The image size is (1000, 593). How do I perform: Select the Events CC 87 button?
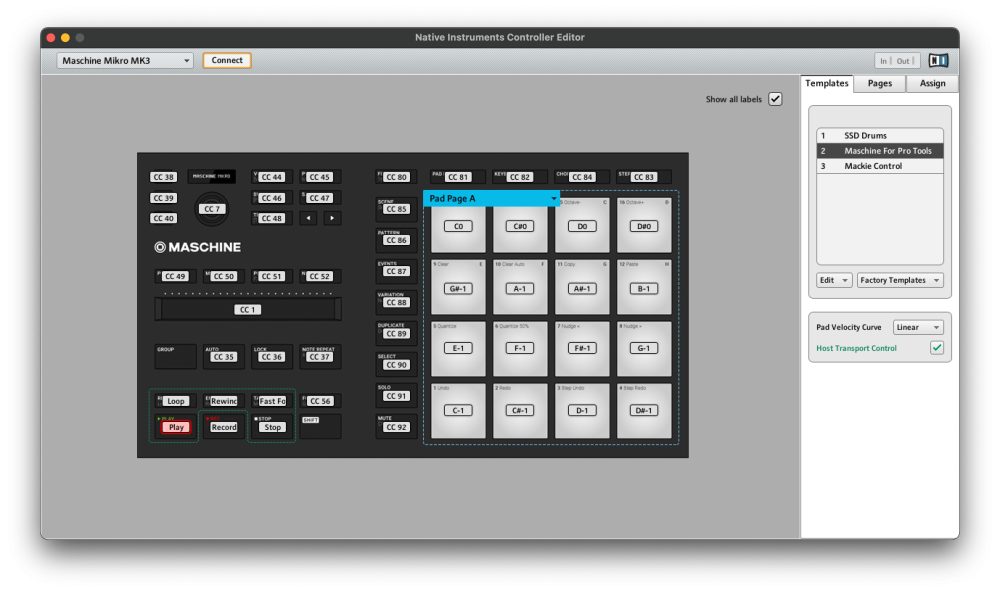[x=395, y=270]
